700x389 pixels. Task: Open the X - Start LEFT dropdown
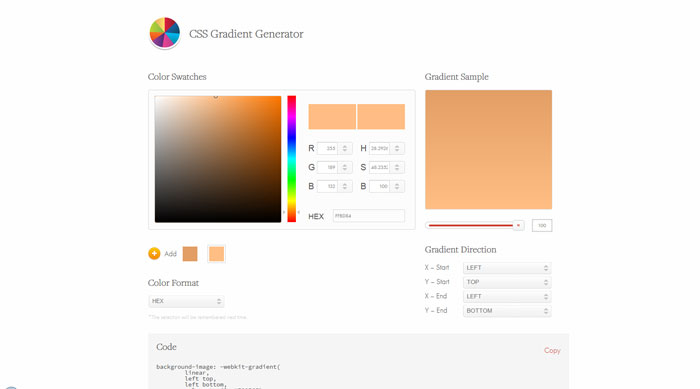507,268
